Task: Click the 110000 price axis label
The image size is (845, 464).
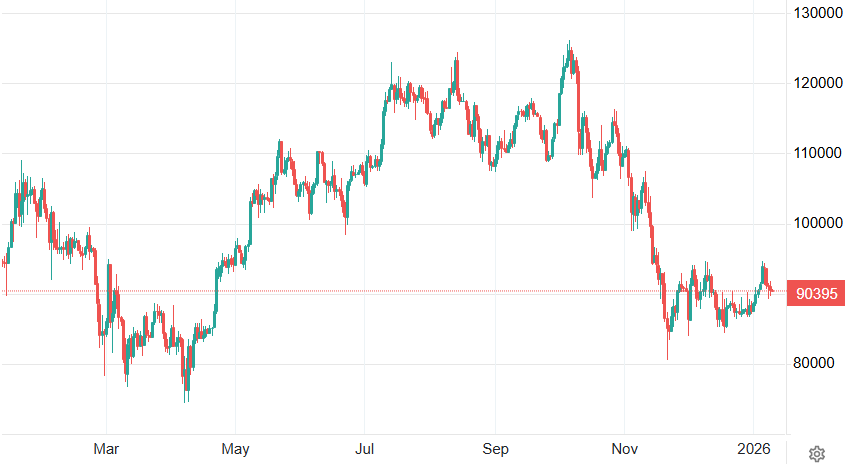Action: (814, 153)
